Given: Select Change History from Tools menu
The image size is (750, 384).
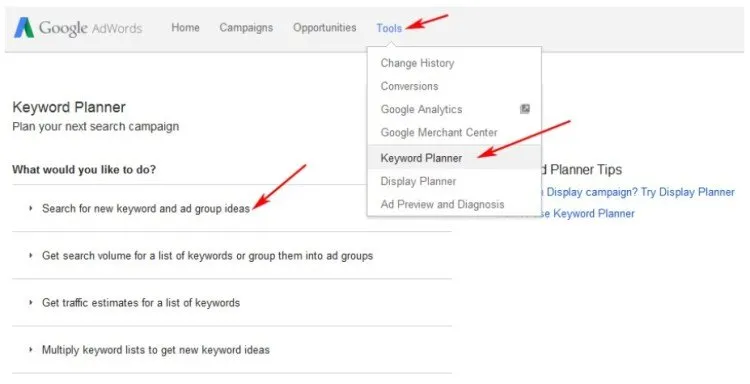Looking at the screenshot, I should pos(417,63).
